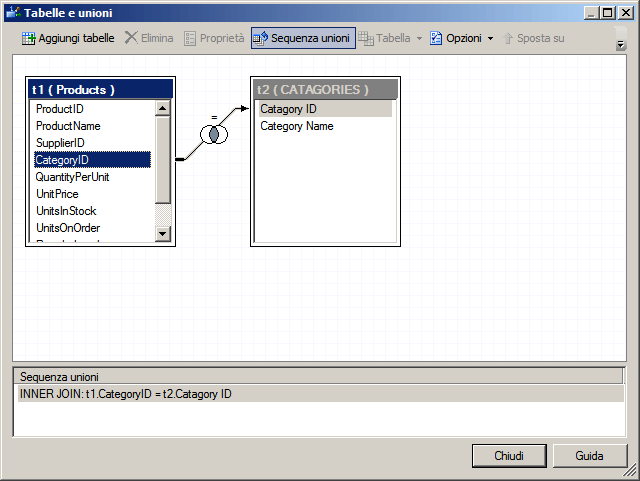Click the Elimina X icon
The height and width of the screenshot is (481, 640).
[x=131, y=38]
